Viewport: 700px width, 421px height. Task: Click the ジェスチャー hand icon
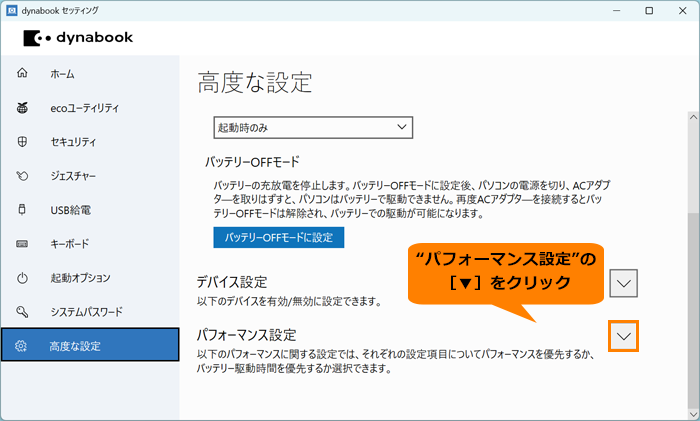22,175
